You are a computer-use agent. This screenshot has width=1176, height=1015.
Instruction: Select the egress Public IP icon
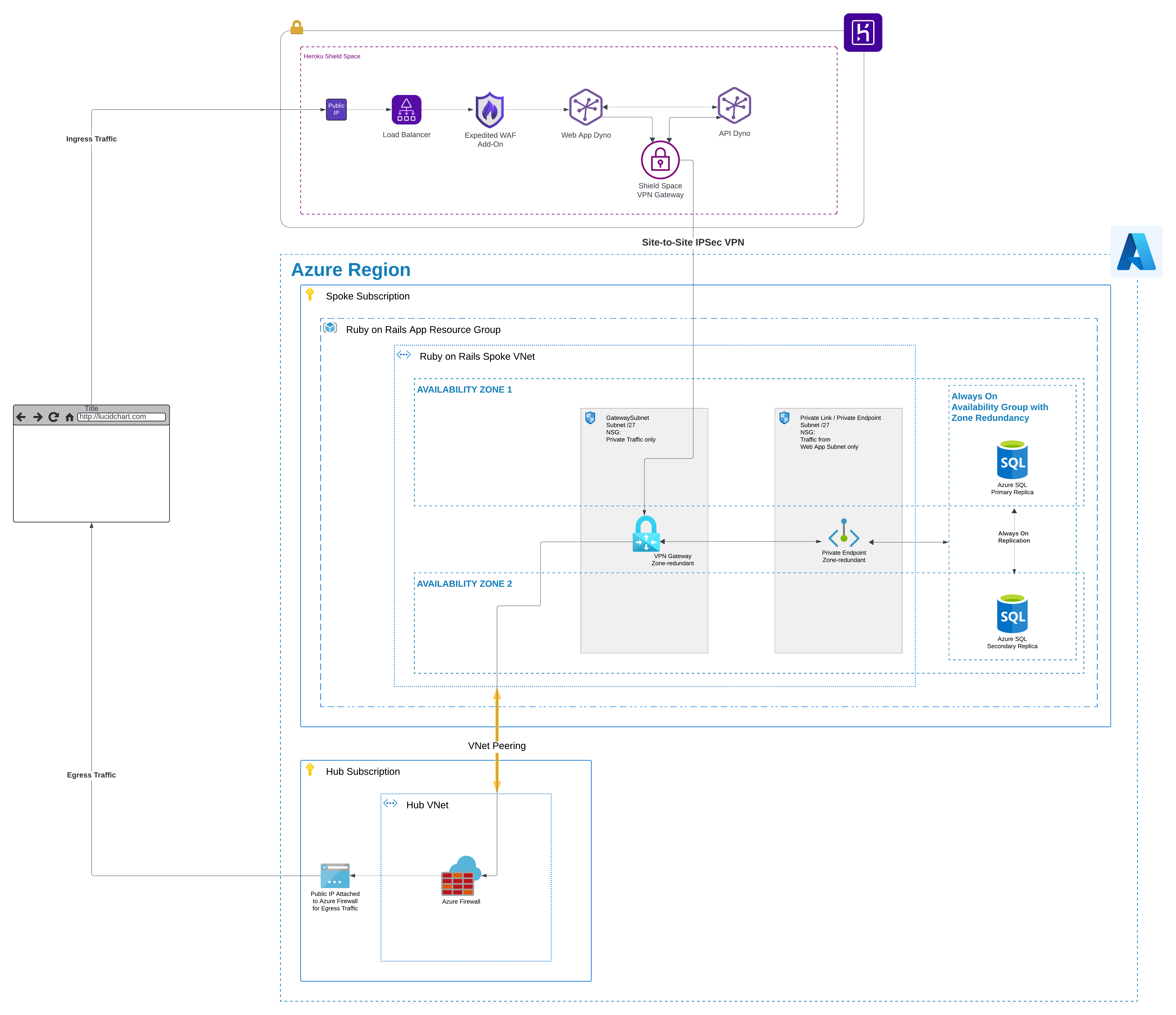pyautogui.click(x=335, y=876)
